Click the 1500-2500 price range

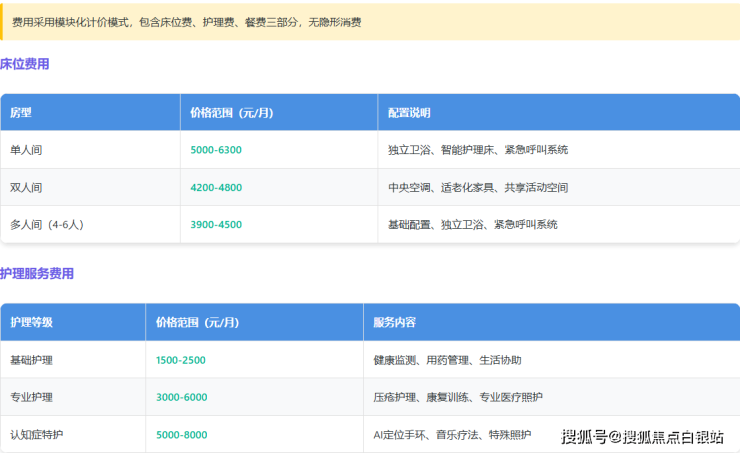[x=182, y=360]
